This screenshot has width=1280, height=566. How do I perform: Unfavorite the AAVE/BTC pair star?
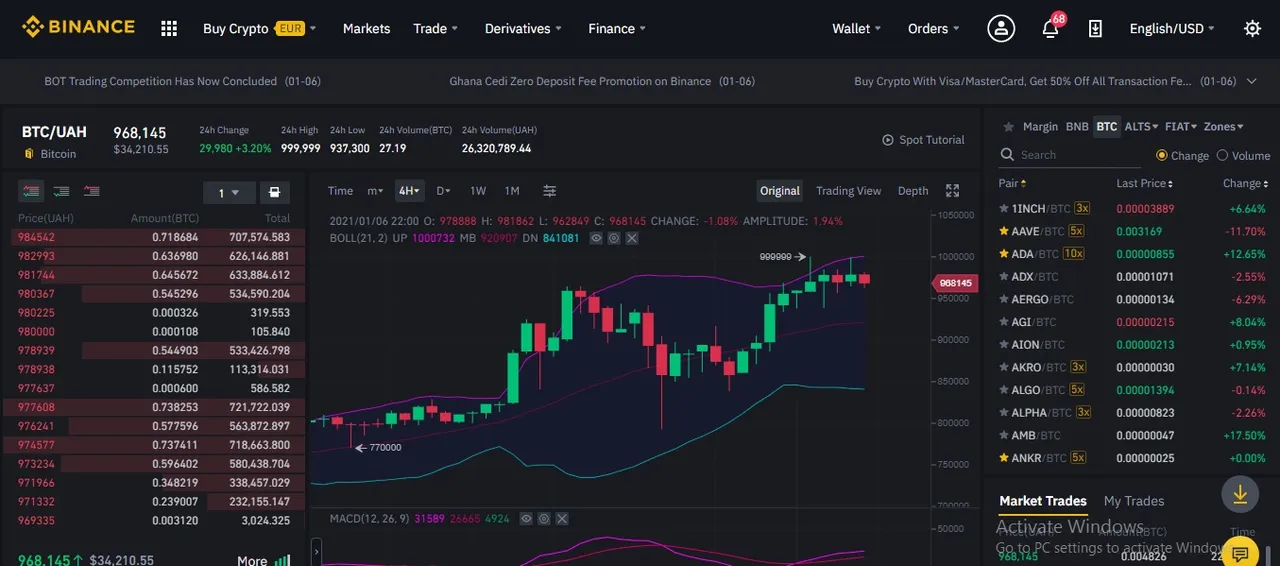click(1004, 231)
